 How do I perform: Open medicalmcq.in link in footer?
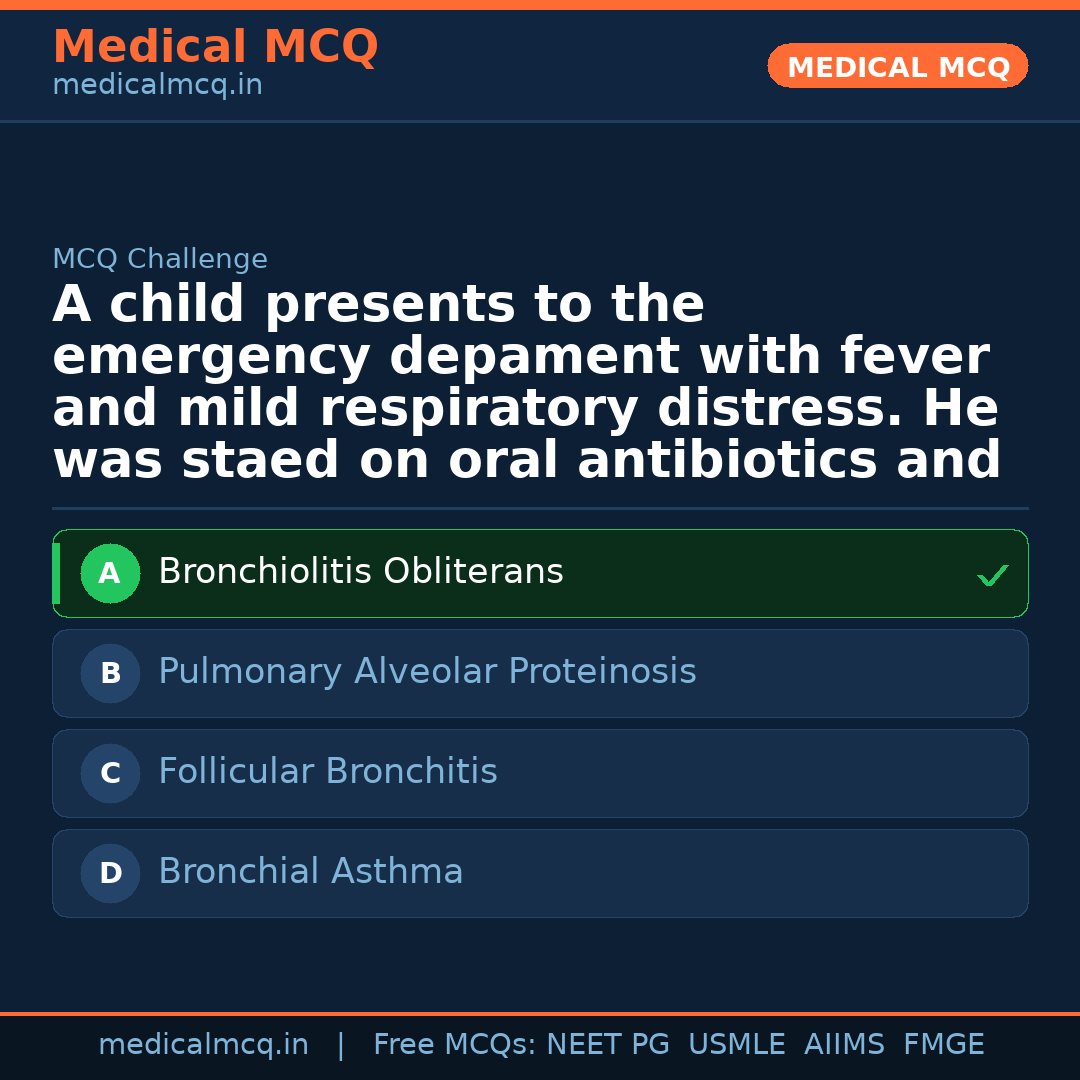click(203, 1045)
